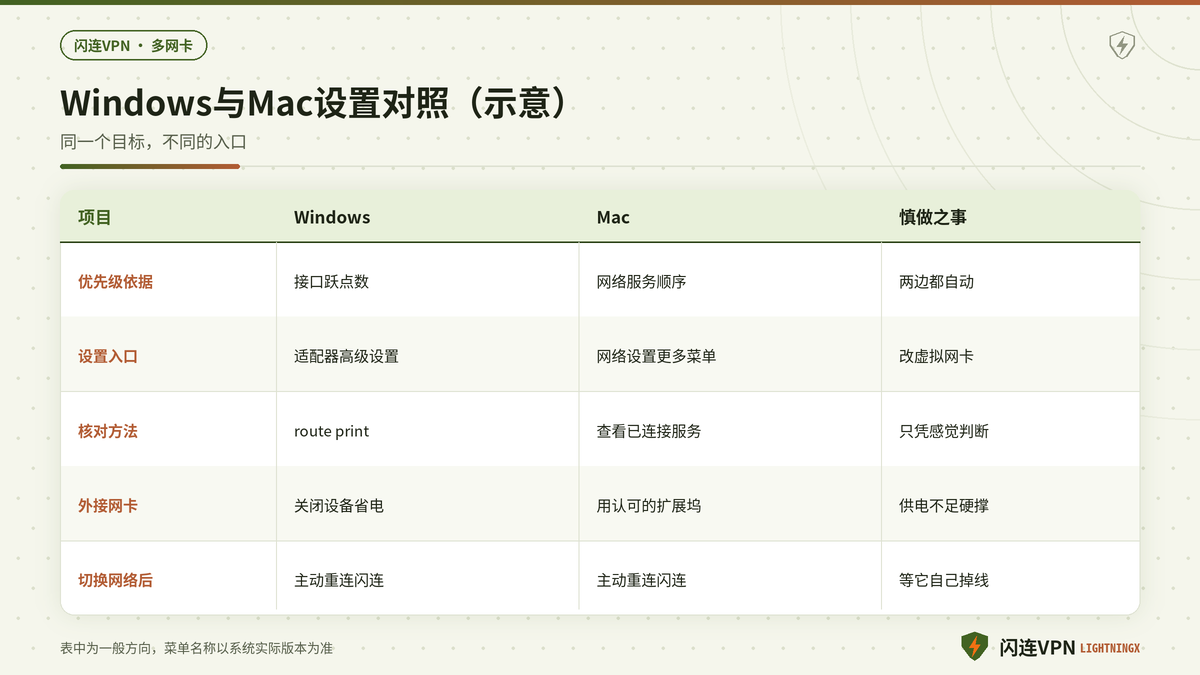
Task: Click the LIGHTNINGX text in footer
Action: pyautogui.click(x=1110, y=649)
